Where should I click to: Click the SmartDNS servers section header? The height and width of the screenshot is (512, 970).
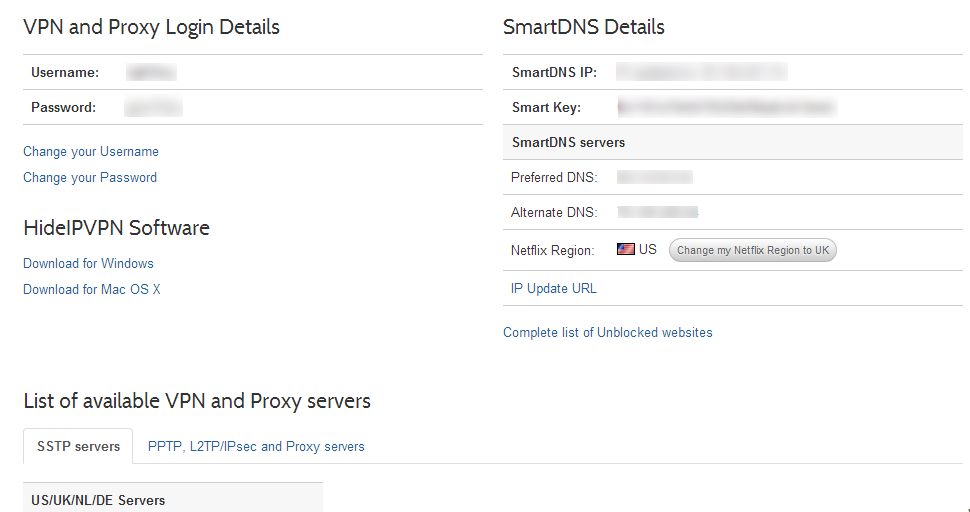[732, 142]
